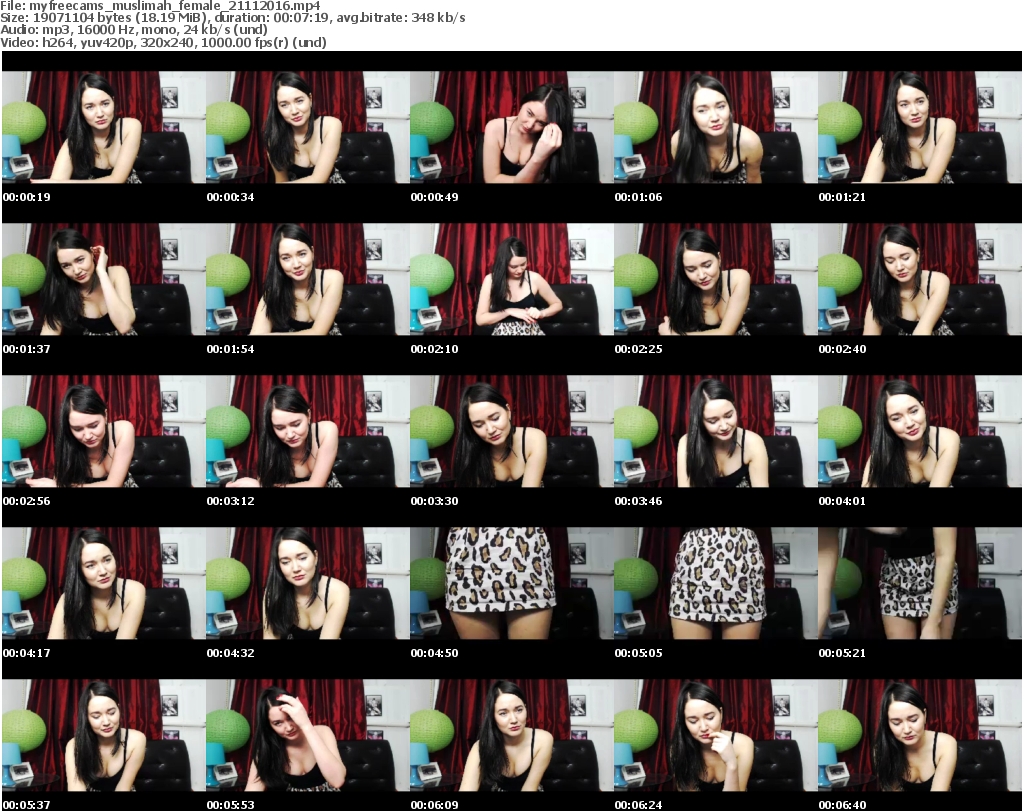Click the thumbnail frame stamped 00:02:25
Image resolution: width=1024 pixels, height=811 pixels.
(x=716, y=279)
